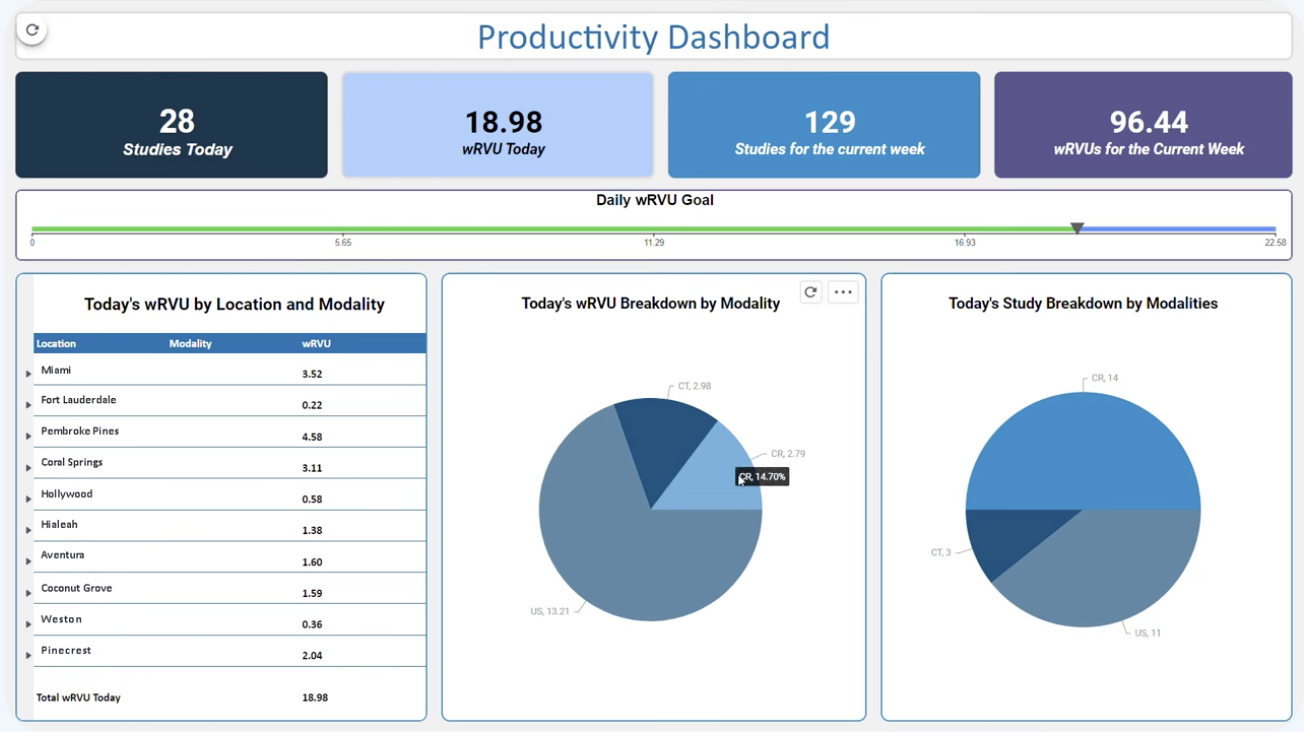Select the wRVU Today summary card
The height and width of the screenshot is (732, 1304).
tap(497, 125)
